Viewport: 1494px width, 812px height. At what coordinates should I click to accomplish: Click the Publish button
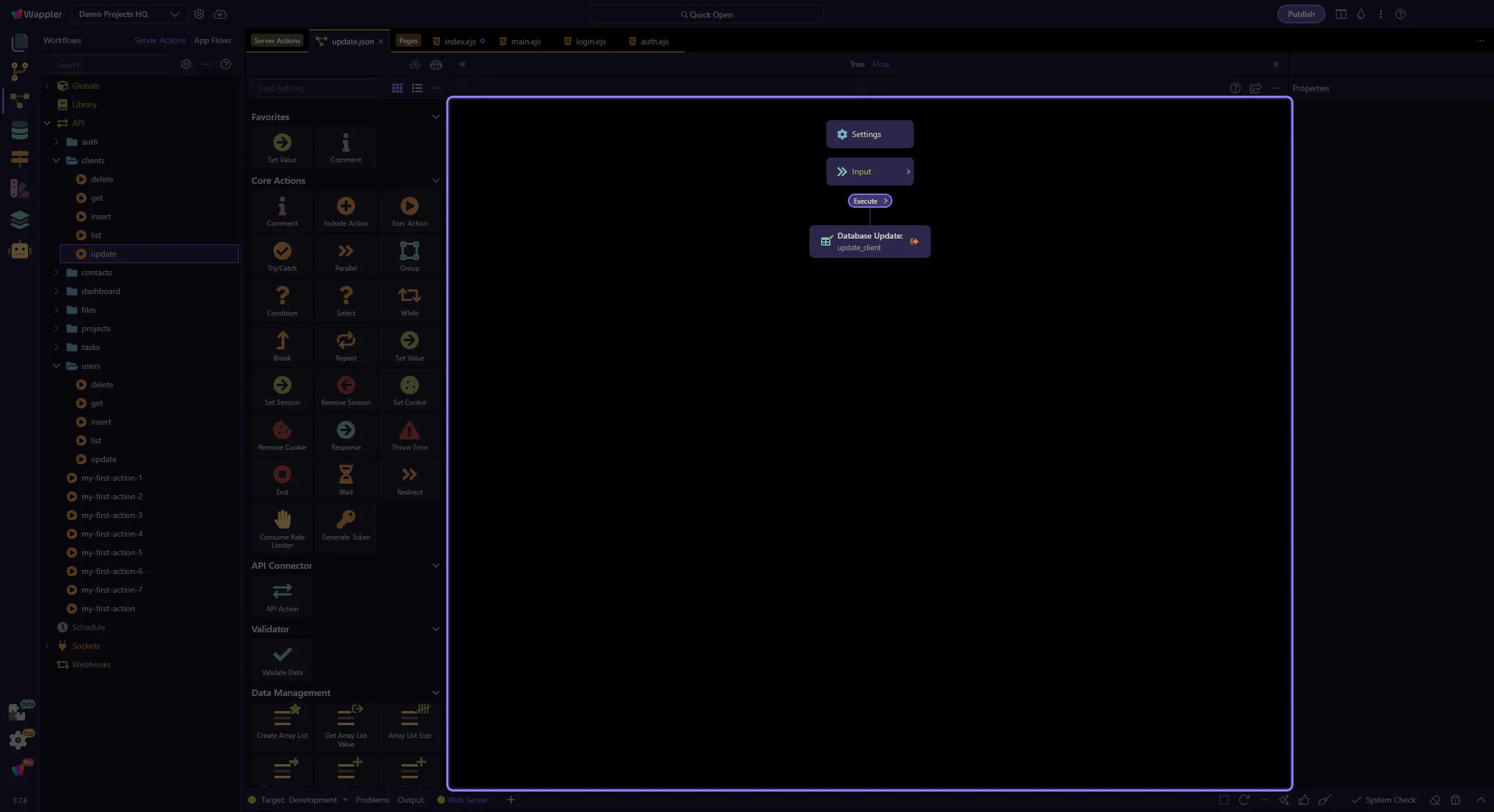click(1301, 14)
